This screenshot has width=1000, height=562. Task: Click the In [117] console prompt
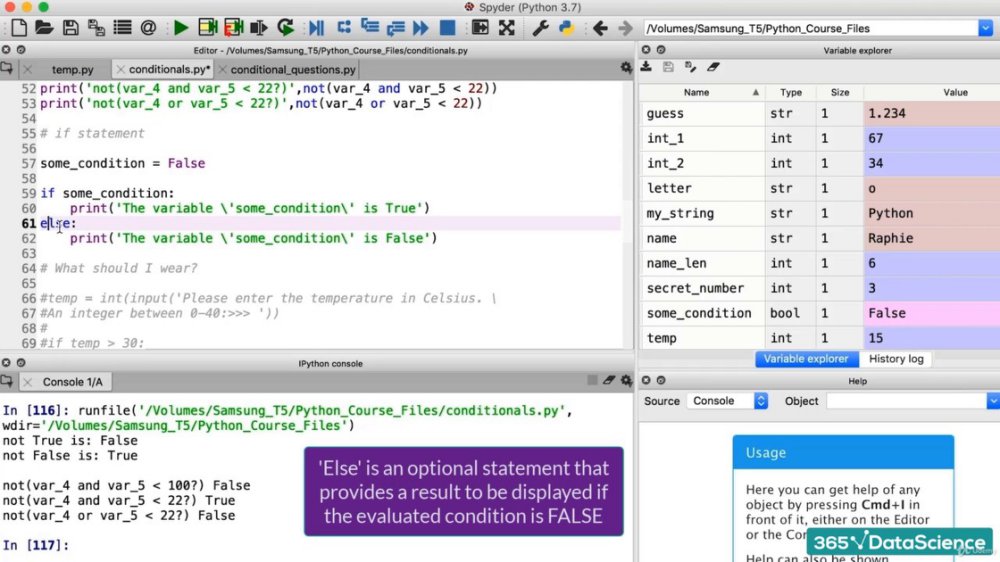(x=35, y=545)
